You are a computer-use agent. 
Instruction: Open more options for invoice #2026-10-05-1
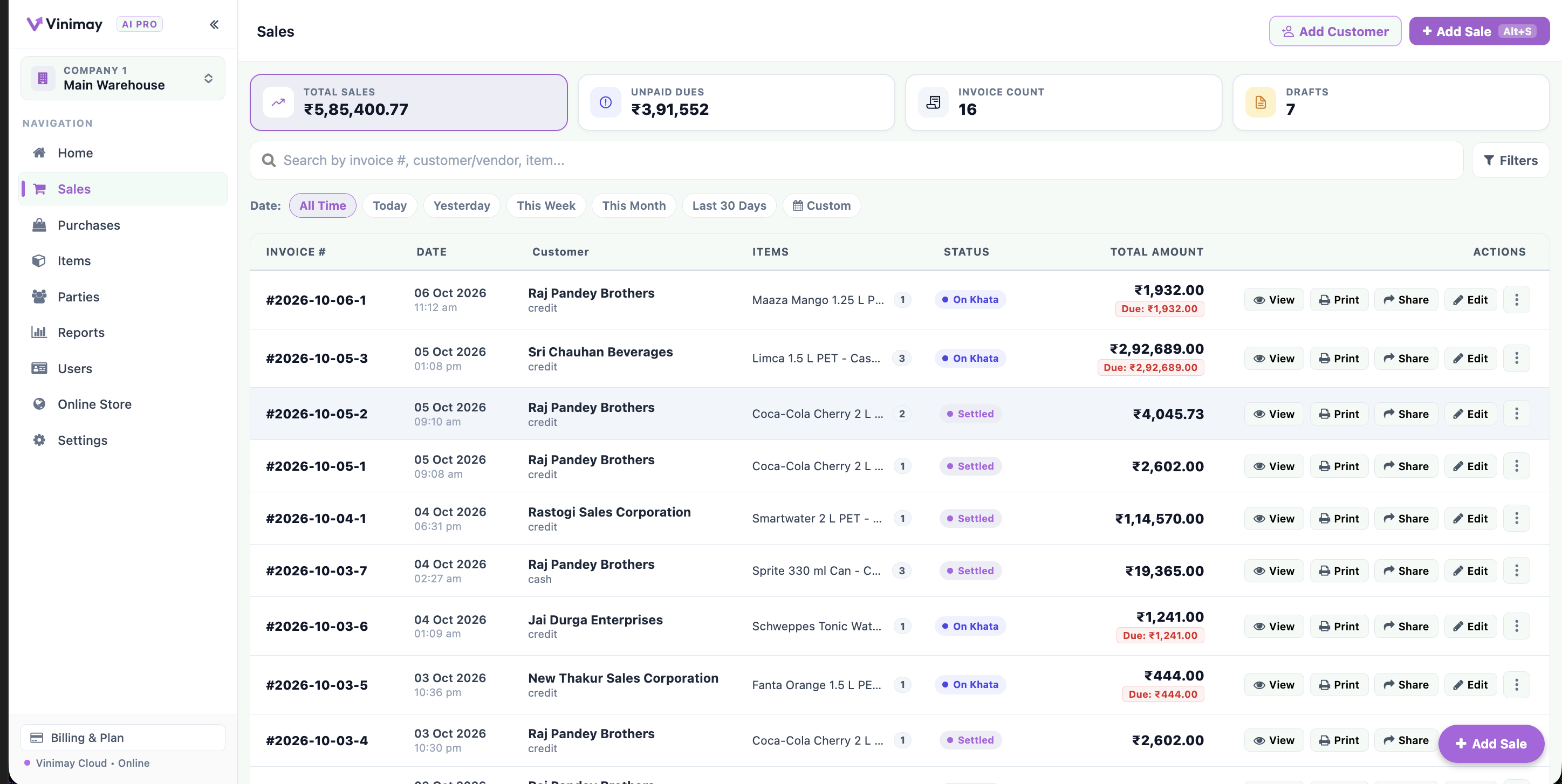tap(1517, 466)
